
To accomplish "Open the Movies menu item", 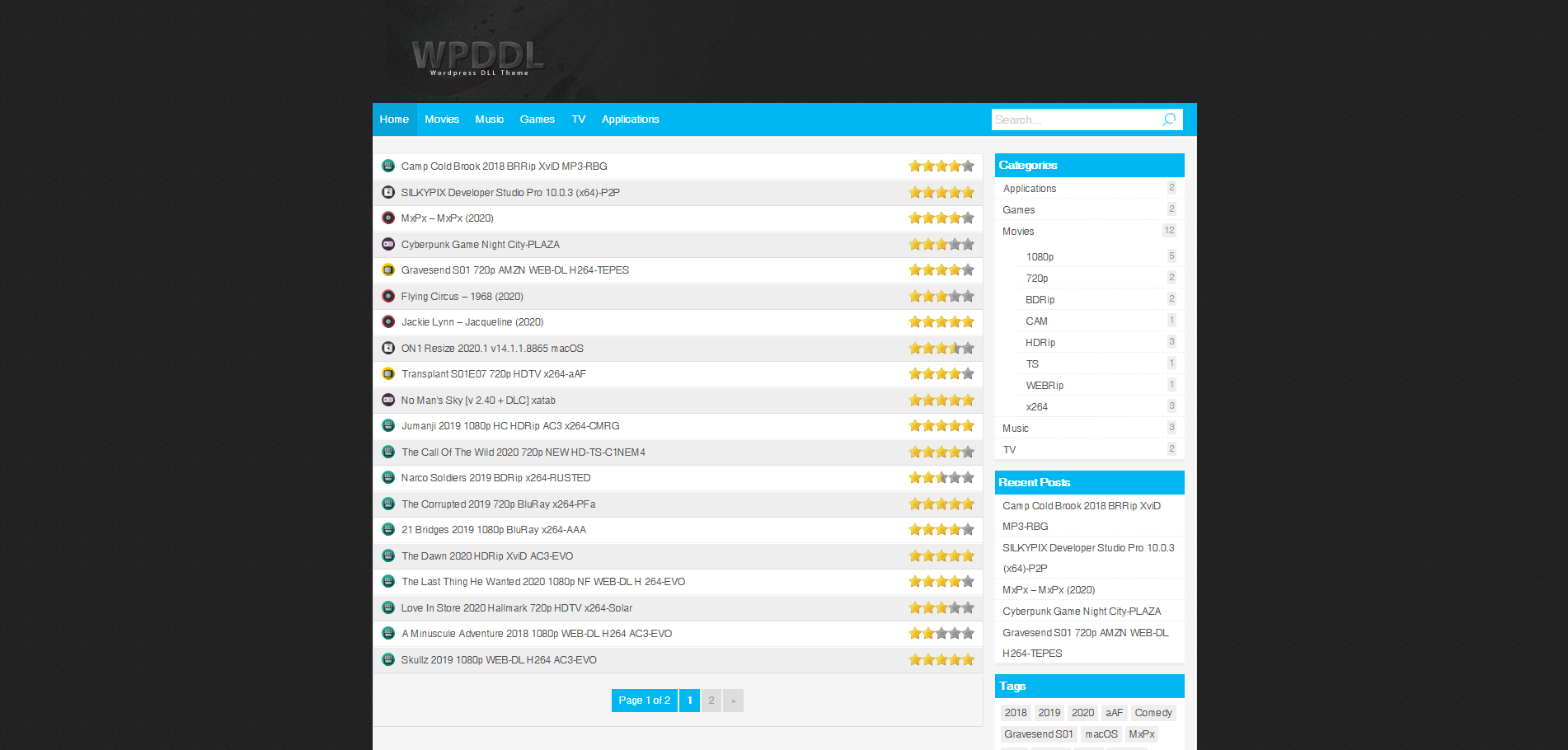I will click(x=442, y=120).
